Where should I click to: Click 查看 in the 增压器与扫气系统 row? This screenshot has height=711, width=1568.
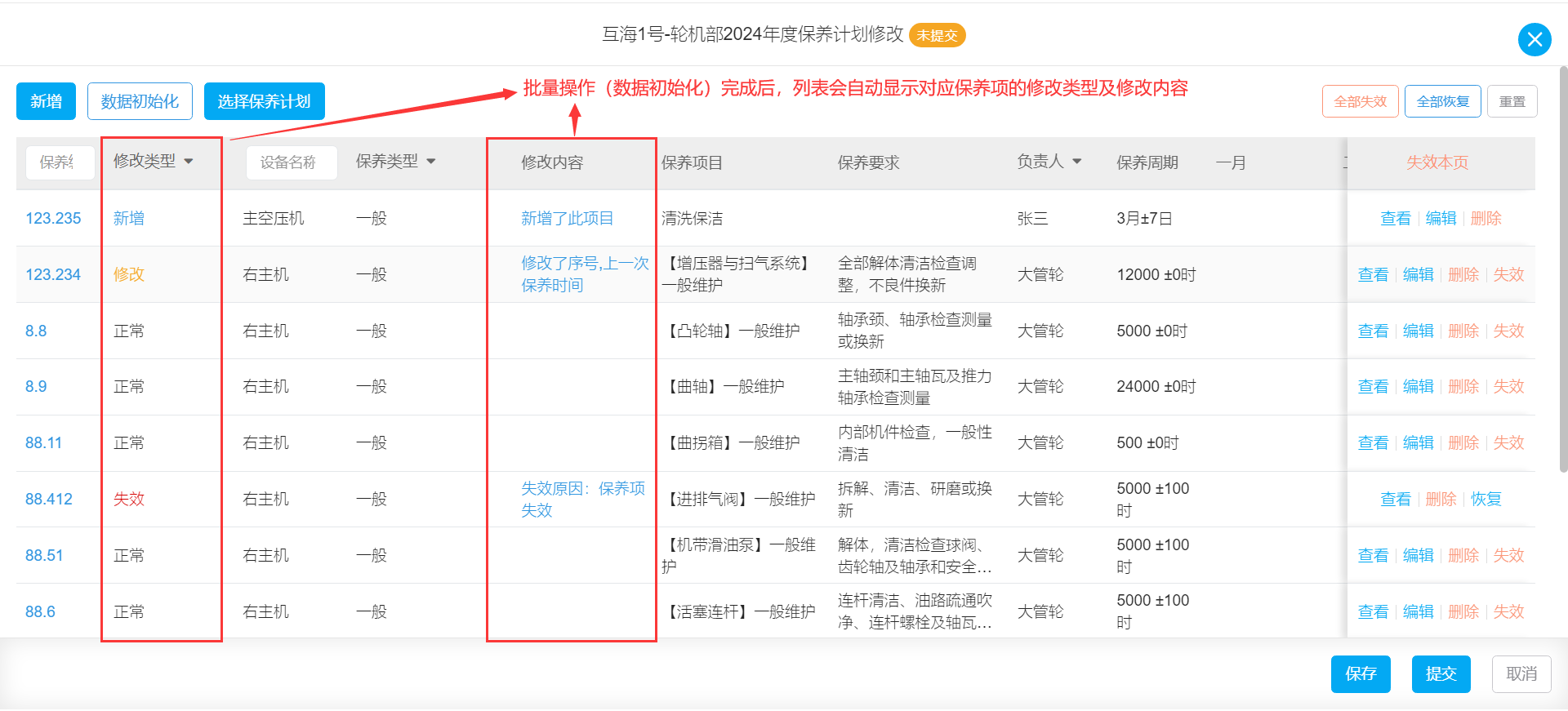(1373, 274)
